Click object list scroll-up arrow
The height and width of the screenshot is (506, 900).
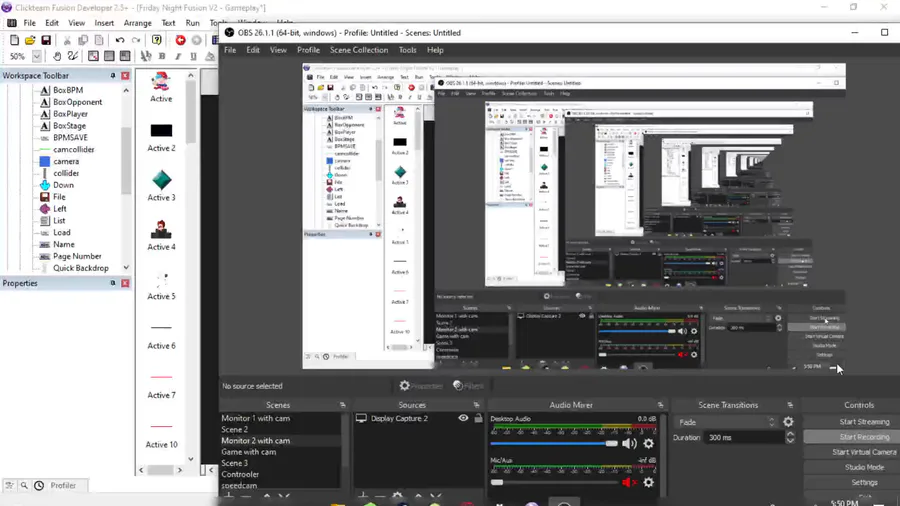click(x=191, y=76)
